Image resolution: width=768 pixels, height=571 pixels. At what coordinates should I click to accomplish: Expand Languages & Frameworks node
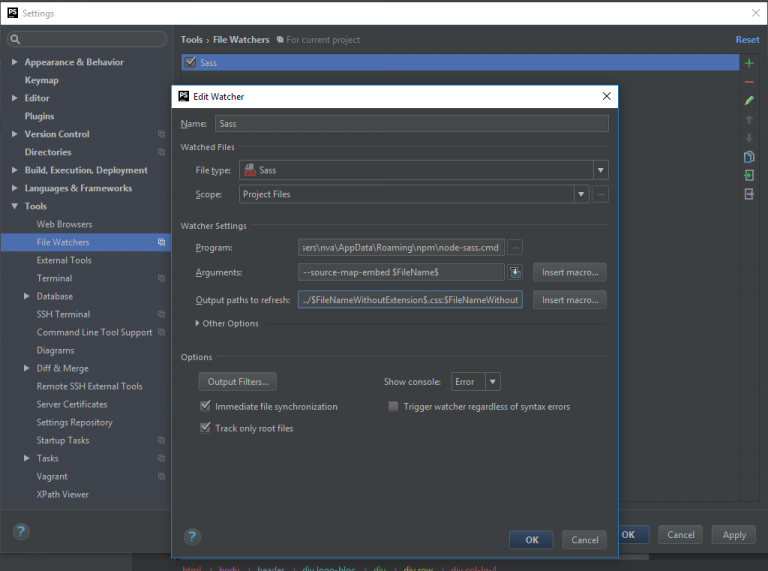(15, 188)
